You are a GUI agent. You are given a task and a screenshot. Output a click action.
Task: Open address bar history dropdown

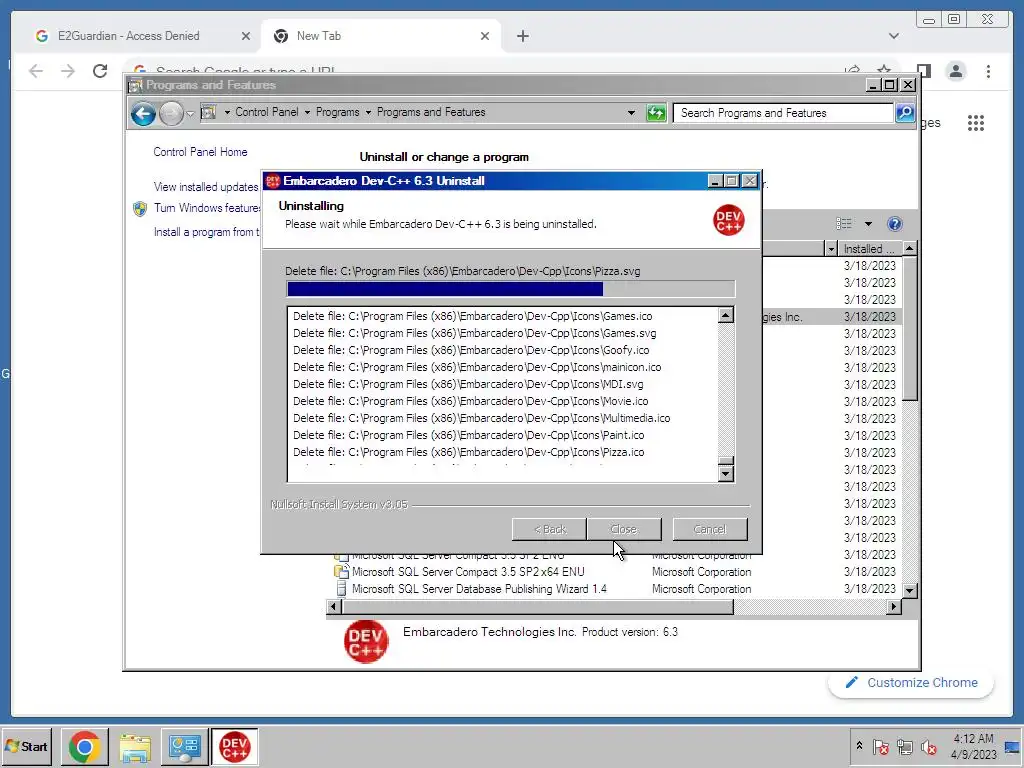tap(631, 112)
